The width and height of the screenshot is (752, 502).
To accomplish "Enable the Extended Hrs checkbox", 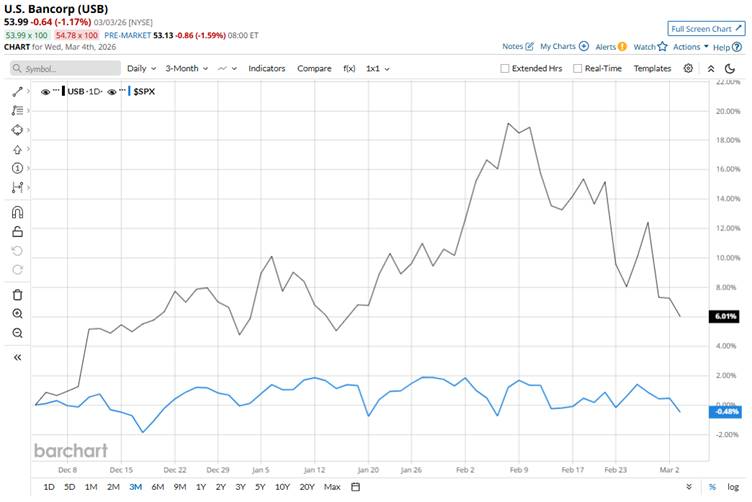I will pos(505,69).
